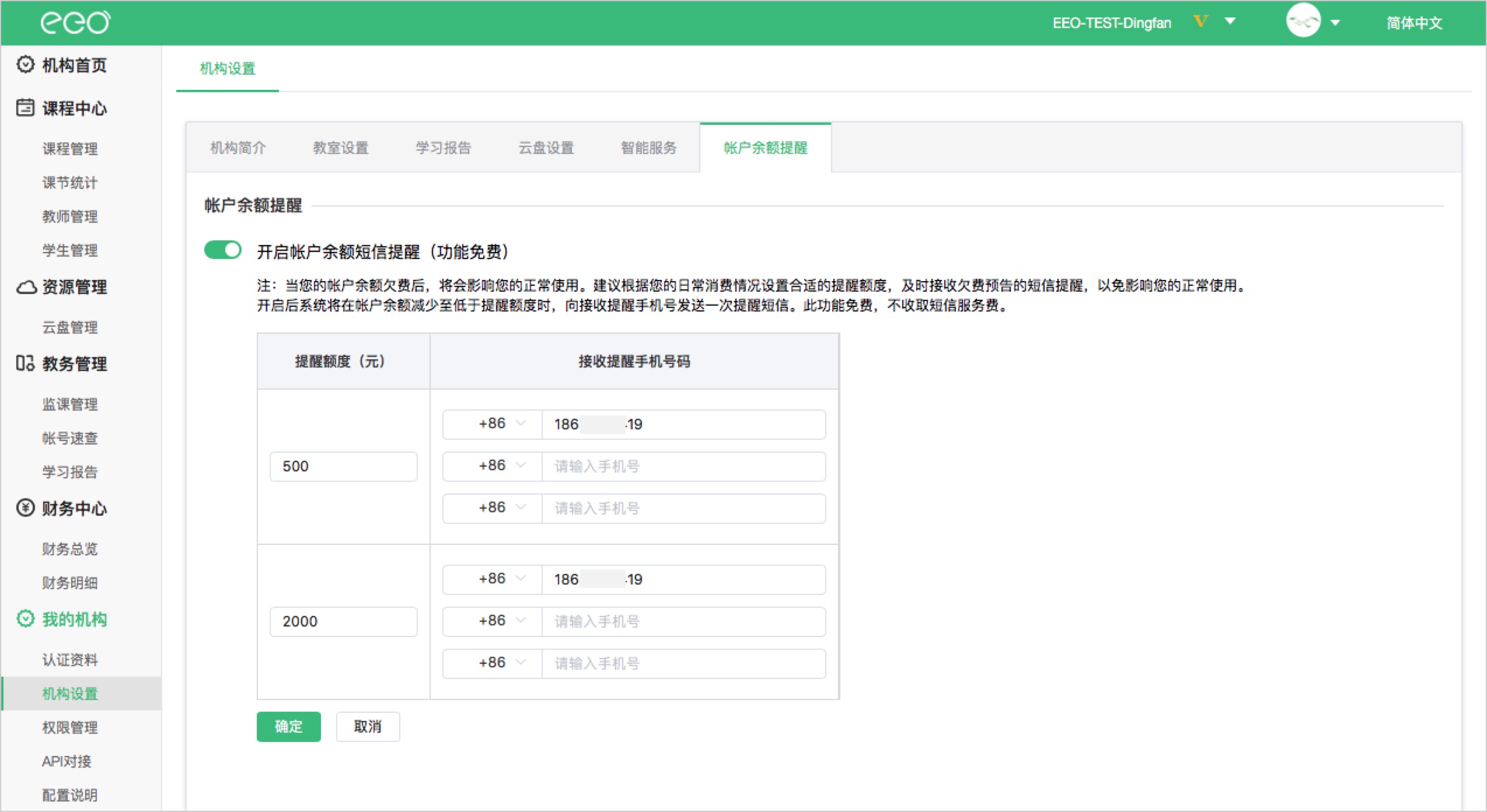Open 认证资料 in sidebar
1487x812 pixels.
click(x=70, y=660)
